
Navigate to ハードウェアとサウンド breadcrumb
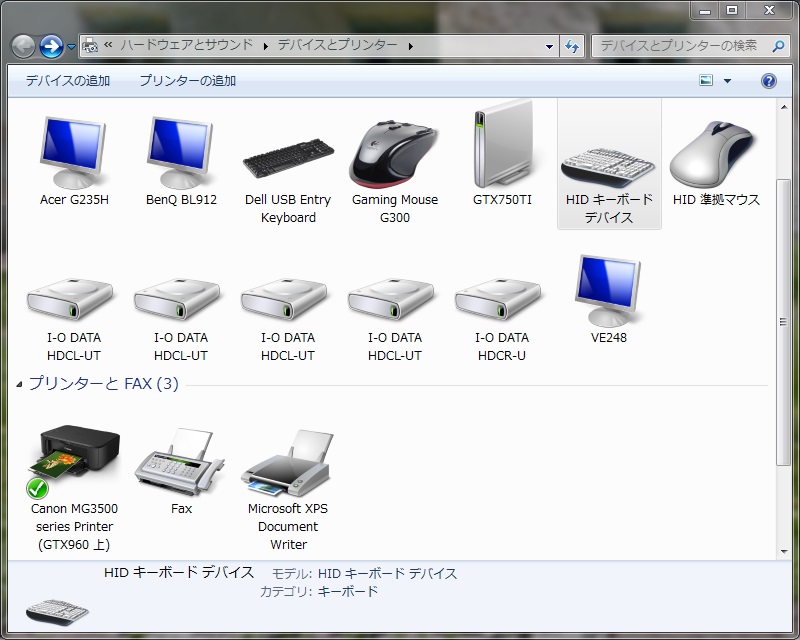187,45
